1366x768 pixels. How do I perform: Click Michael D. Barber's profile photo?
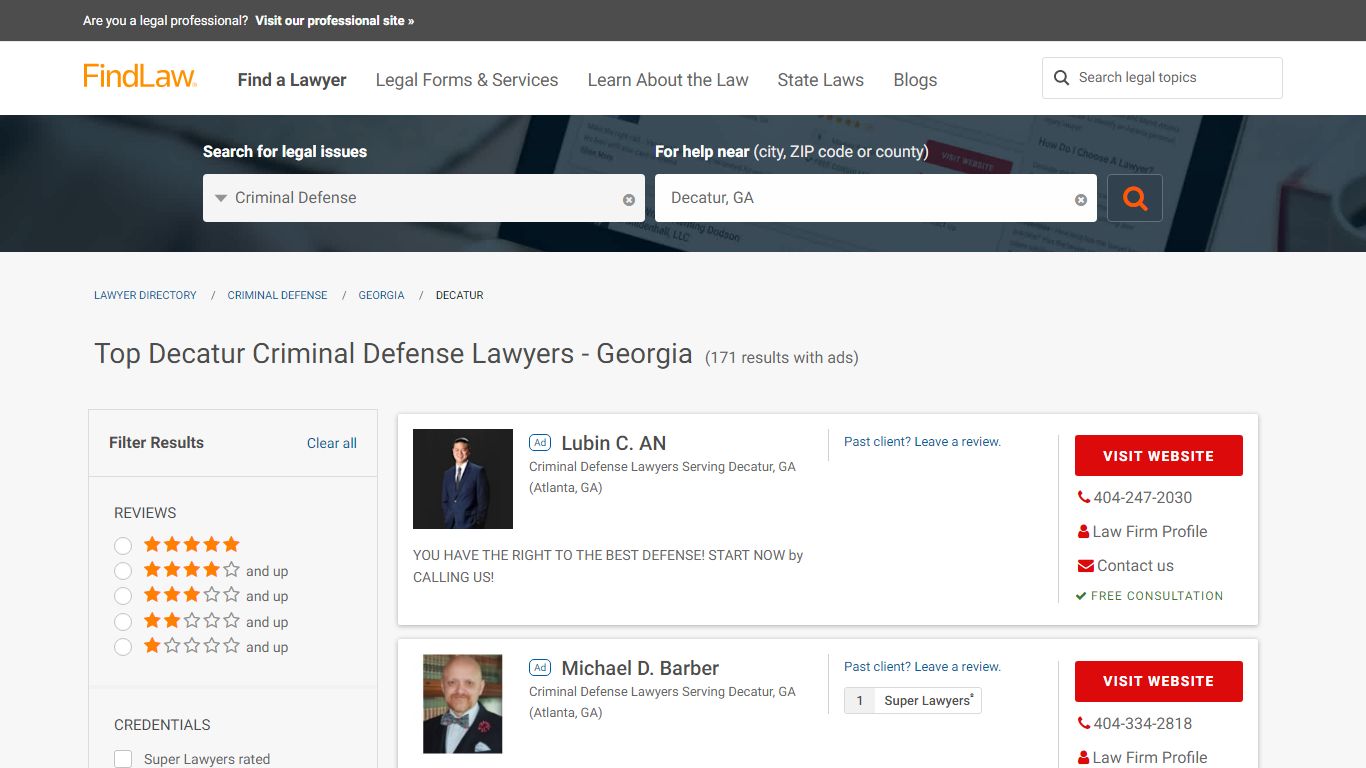pos(463,704)
